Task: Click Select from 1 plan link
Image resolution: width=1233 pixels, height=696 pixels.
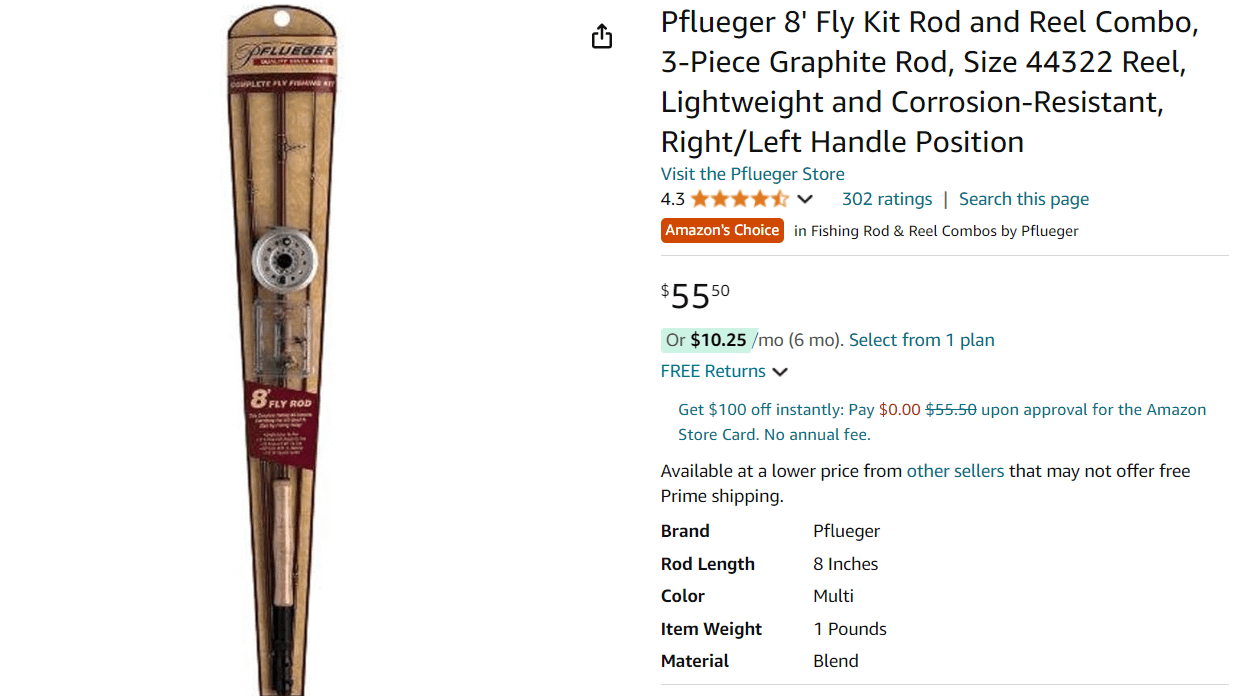Action: (921, 340)
